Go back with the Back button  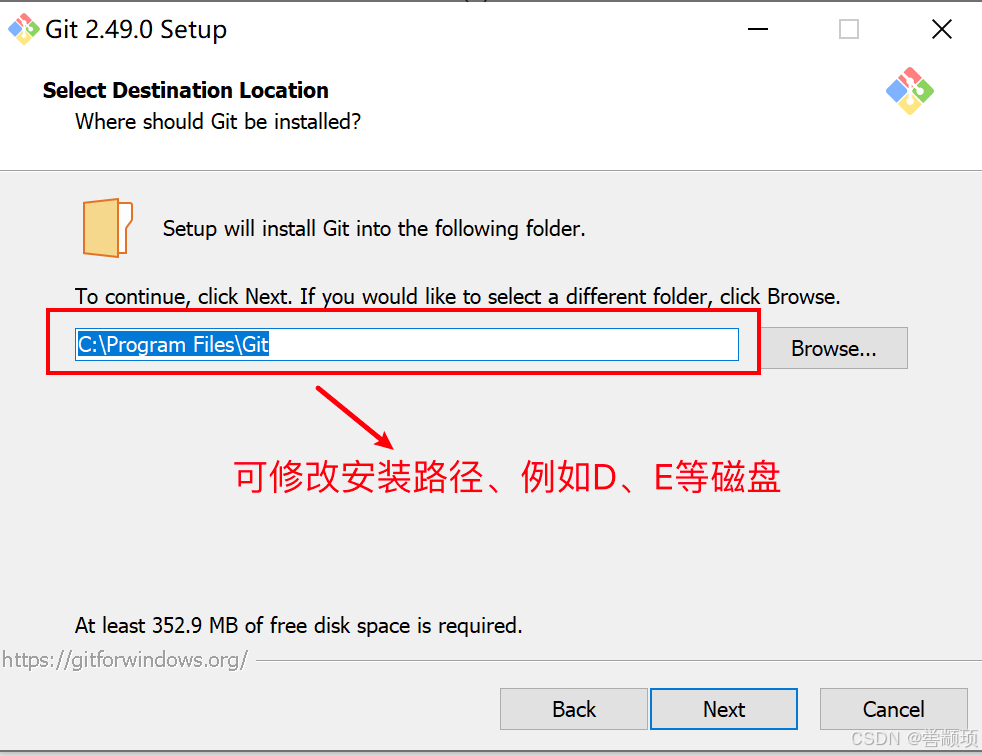point(574,709)
